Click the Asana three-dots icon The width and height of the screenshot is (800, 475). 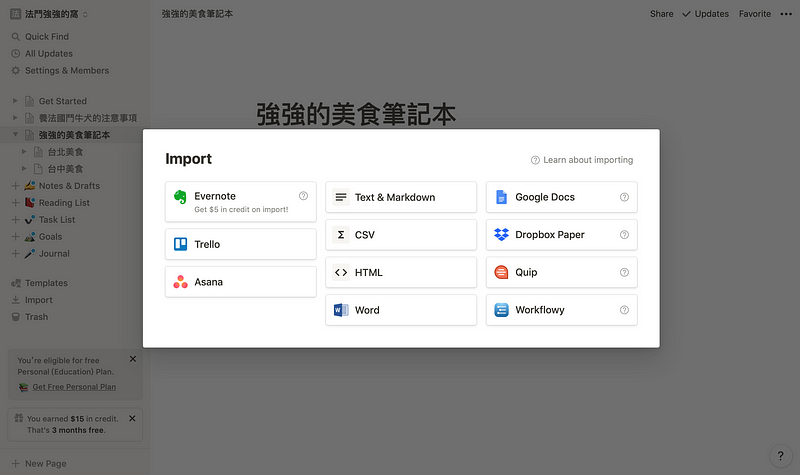point(181,282)
